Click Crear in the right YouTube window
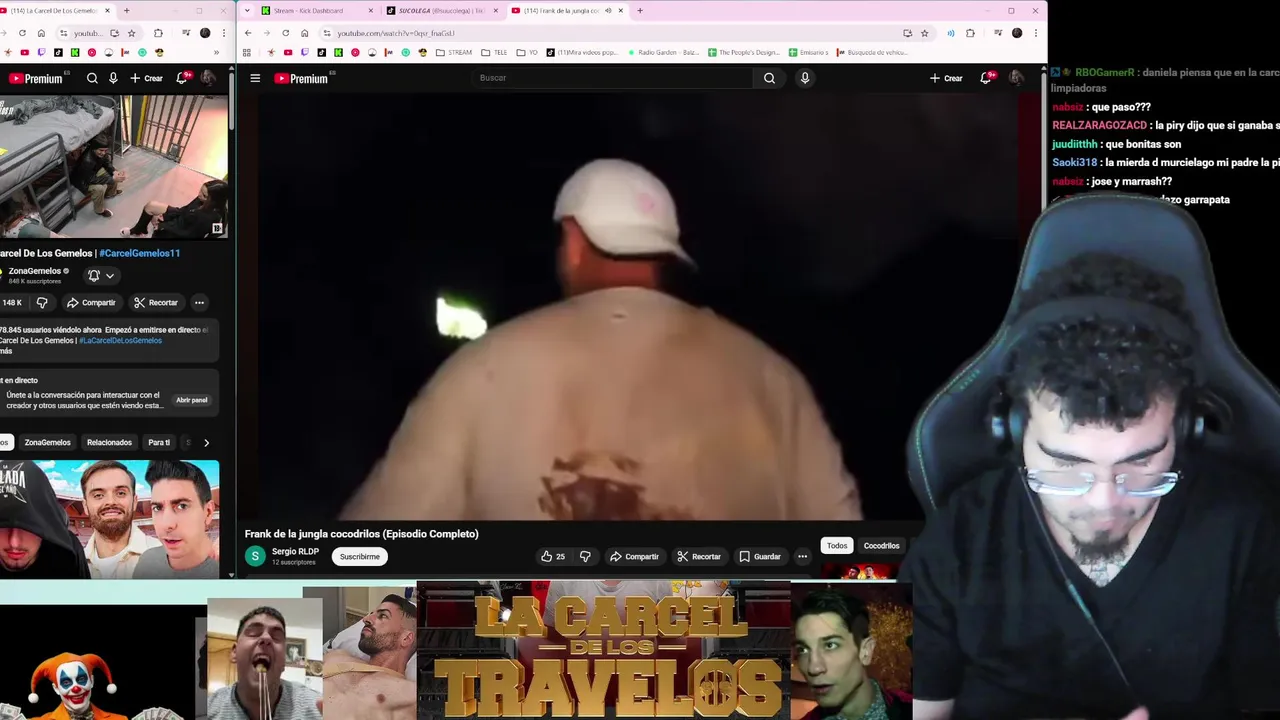 [x=946, y=78]
